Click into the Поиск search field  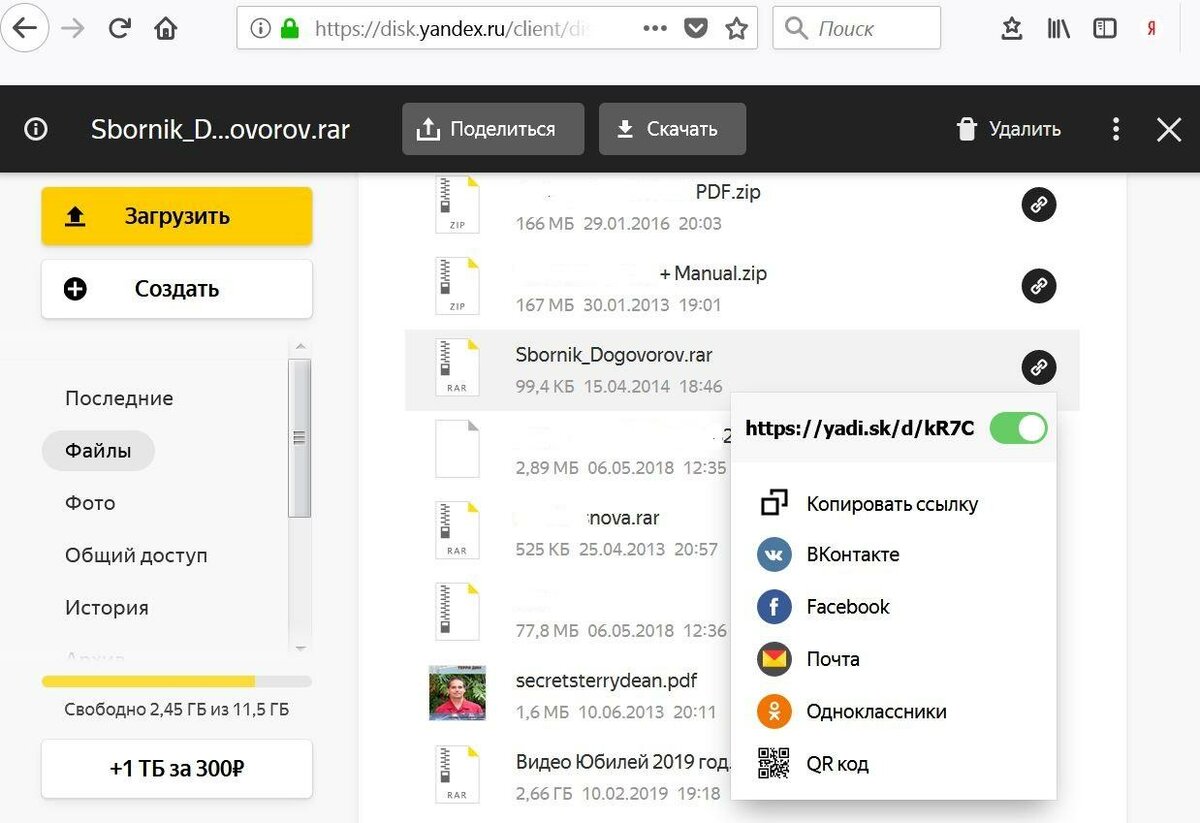pyautogui.click(x=857, y=29)
